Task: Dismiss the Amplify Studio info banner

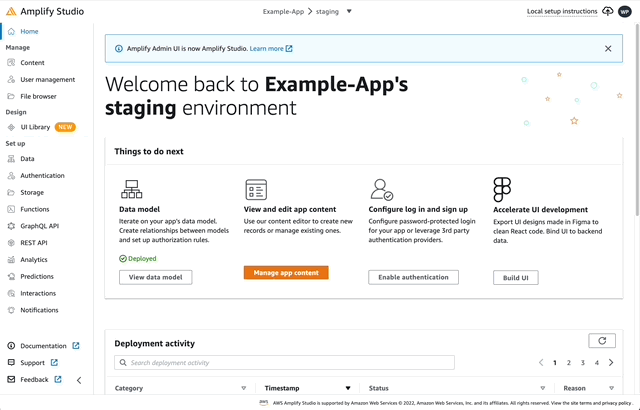Action: pos(608,49)
